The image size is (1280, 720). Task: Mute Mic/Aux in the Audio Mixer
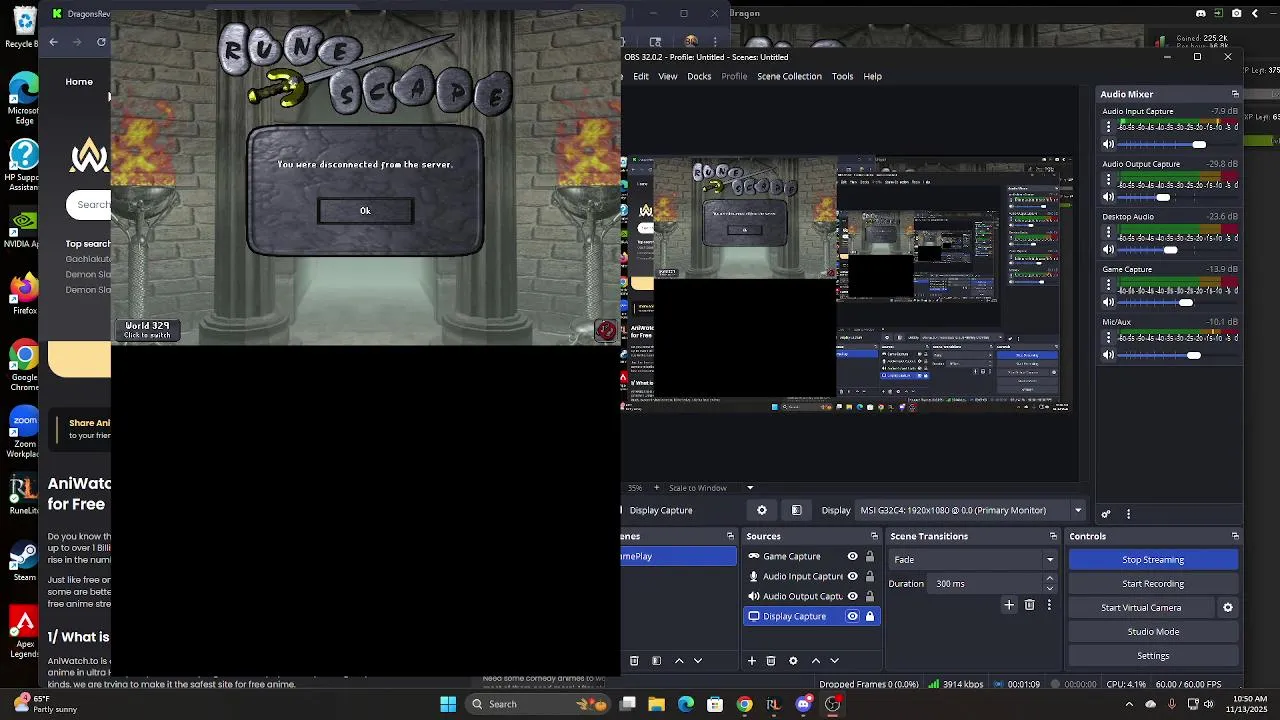click(x=1108, y=355)
